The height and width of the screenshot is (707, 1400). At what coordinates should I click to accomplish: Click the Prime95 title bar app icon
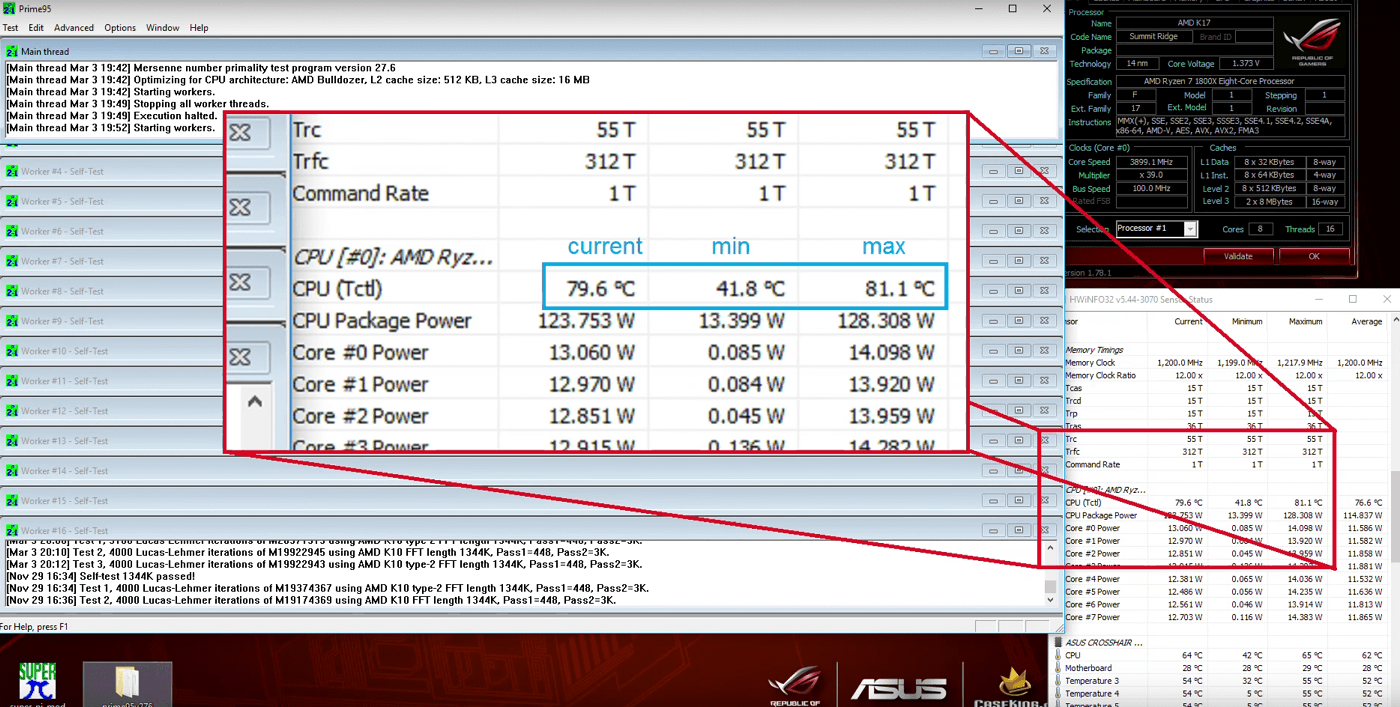[x=10, y=9]
